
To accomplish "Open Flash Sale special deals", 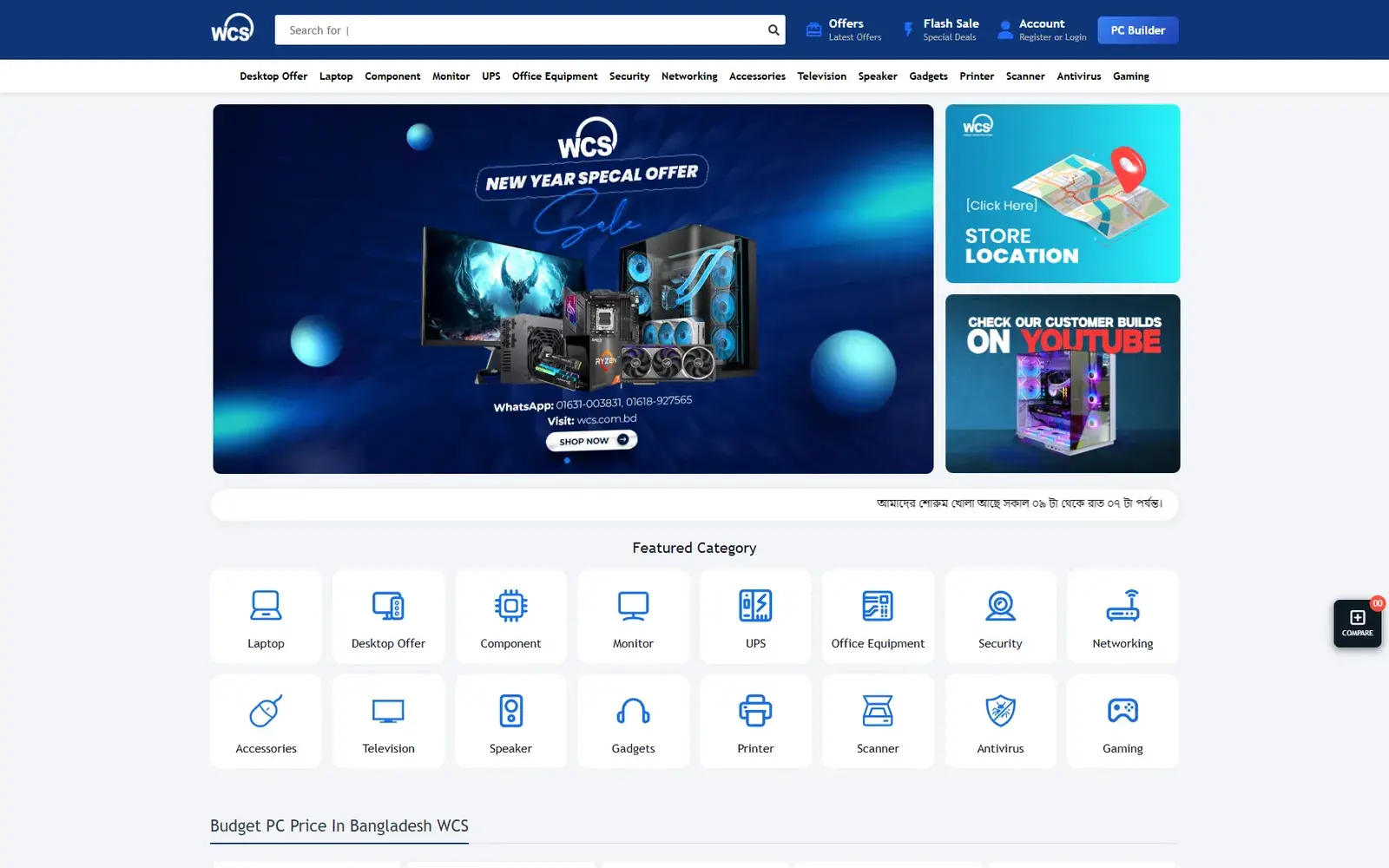I will point(941,30).
